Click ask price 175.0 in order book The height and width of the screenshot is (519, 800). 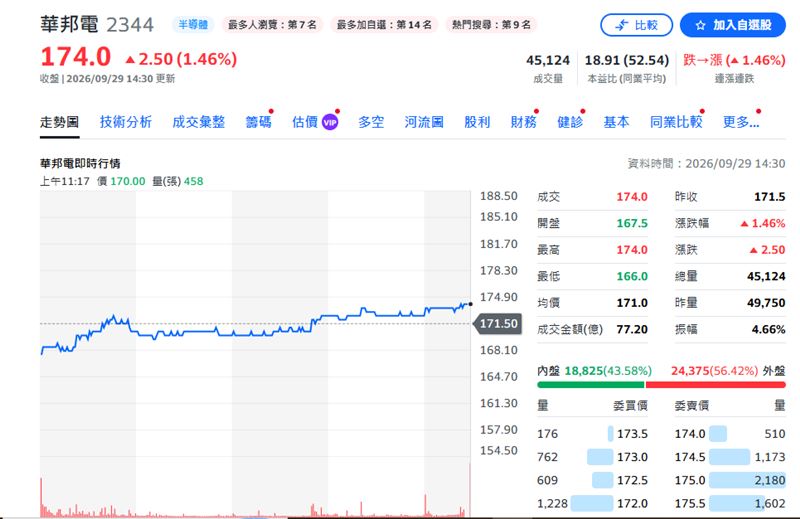tap(690, 480)
